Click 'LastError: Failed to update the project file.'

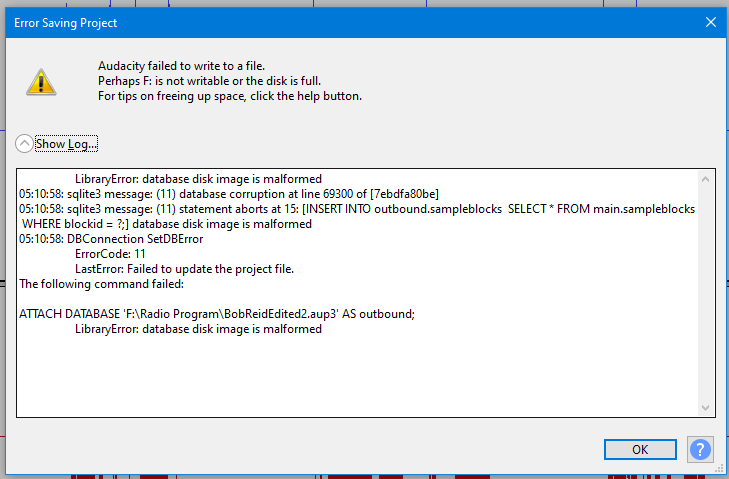[x=185, y=269]
